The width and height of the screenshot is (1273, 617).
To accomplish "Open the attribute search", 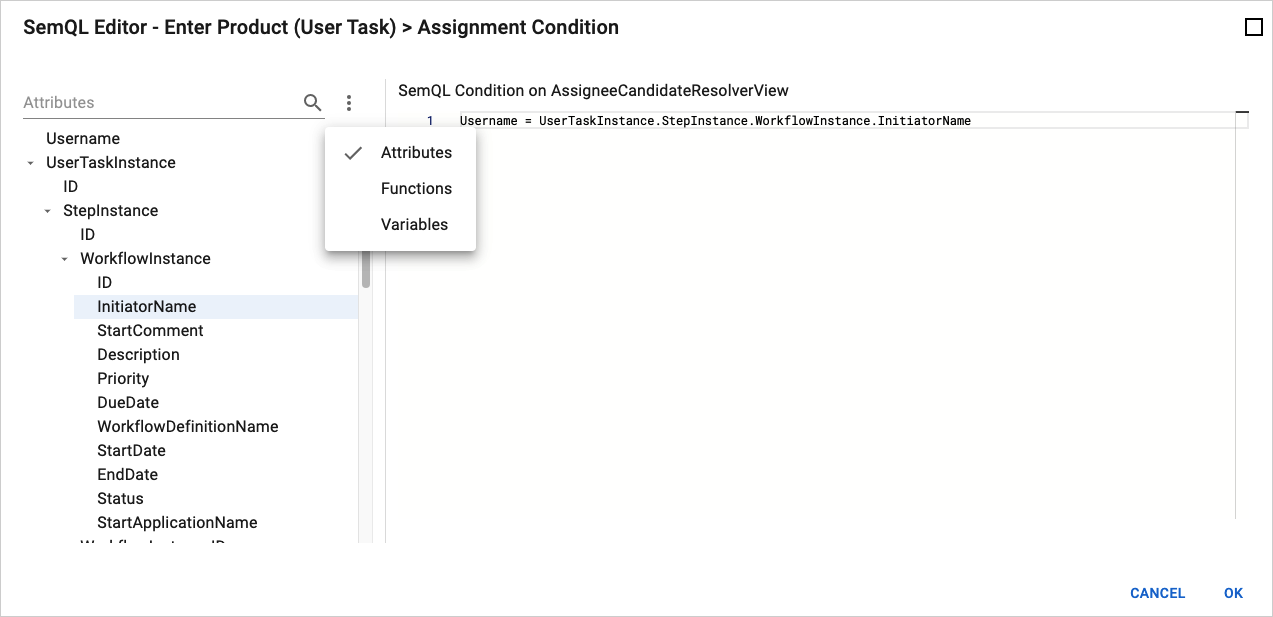I will click(x=312, y=102).
